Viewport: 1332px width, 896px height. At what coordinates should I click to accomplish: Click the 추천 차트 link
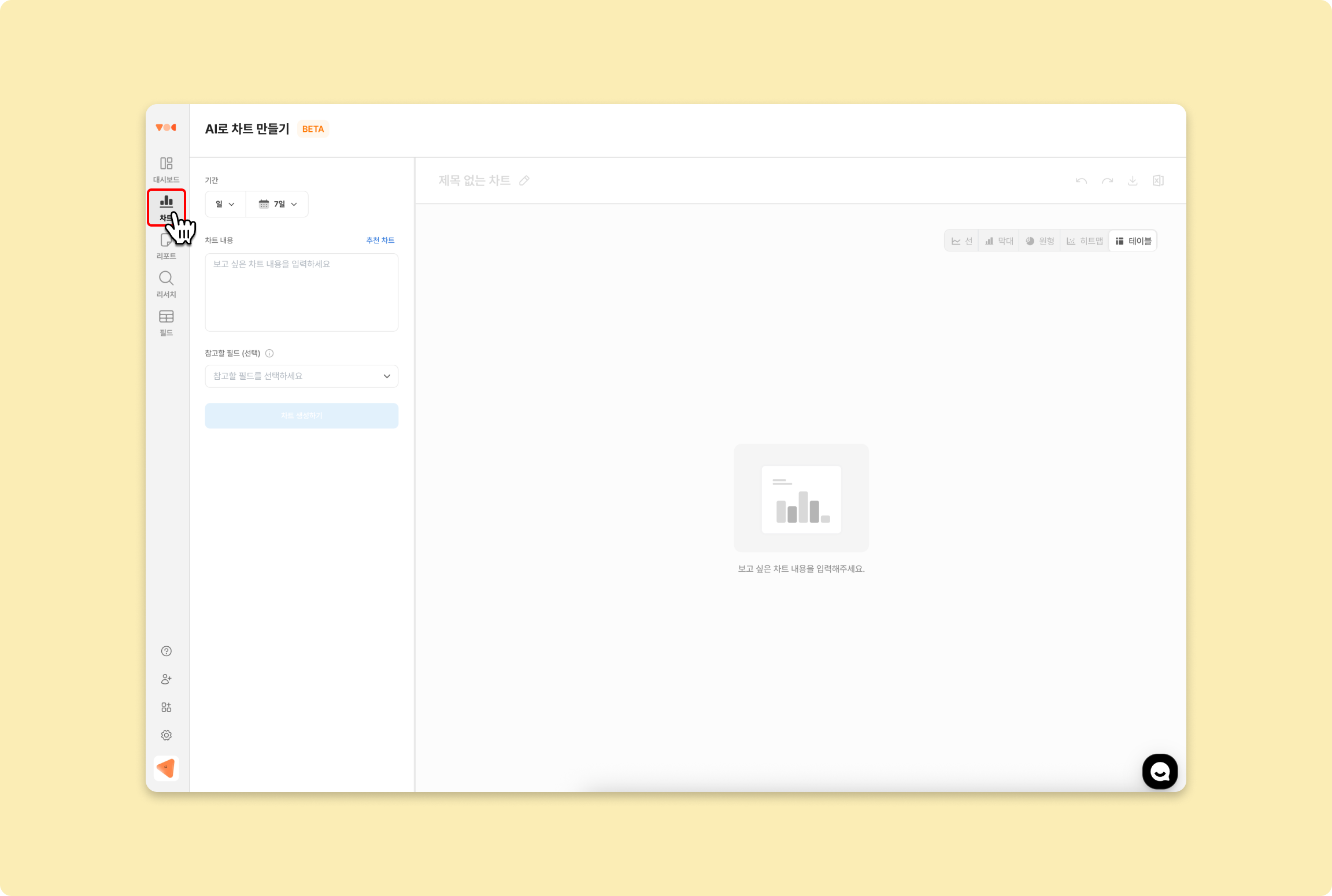coord(380,240)
